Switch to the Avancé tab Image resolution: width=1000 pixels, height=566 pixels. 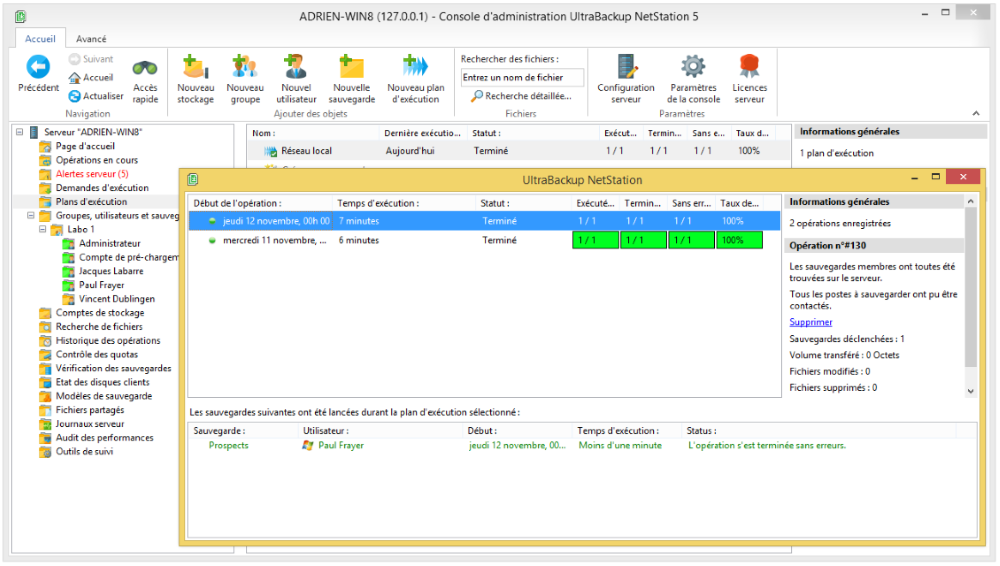tap(91, 39)
